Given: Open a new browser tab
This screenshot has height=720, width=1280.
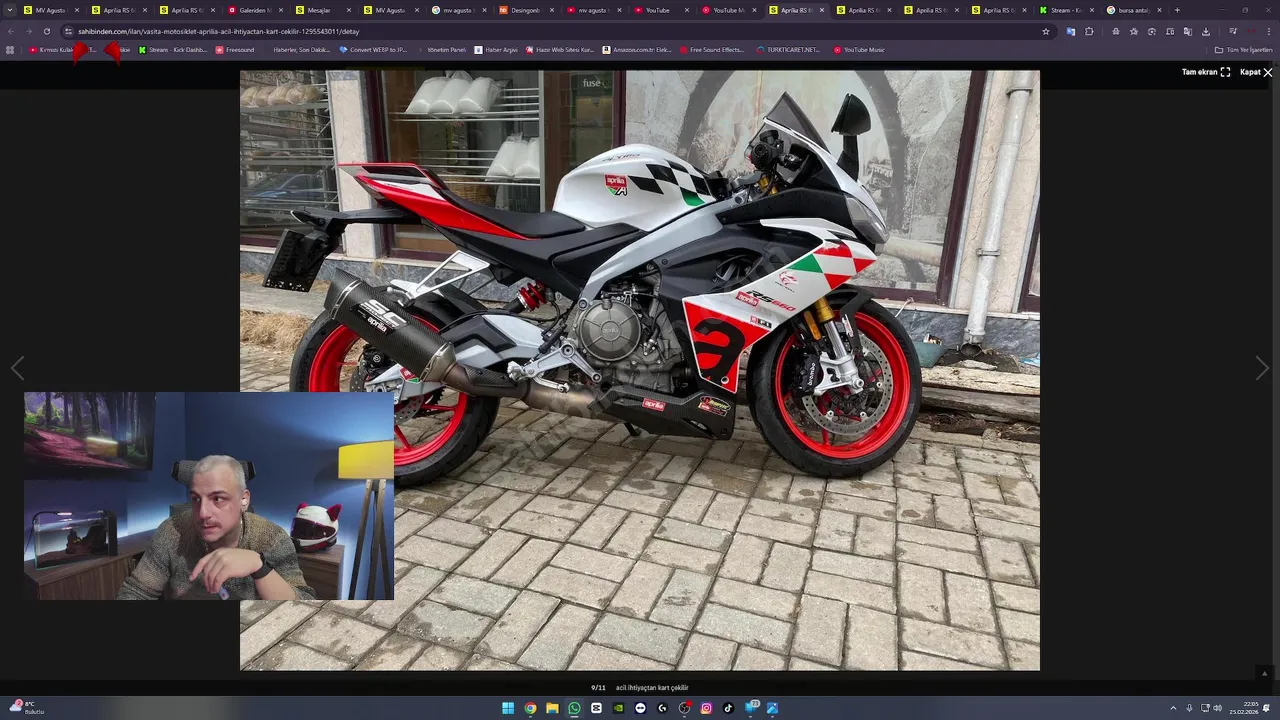Looking at the screenshot, I should click(x=1177, y=10).
